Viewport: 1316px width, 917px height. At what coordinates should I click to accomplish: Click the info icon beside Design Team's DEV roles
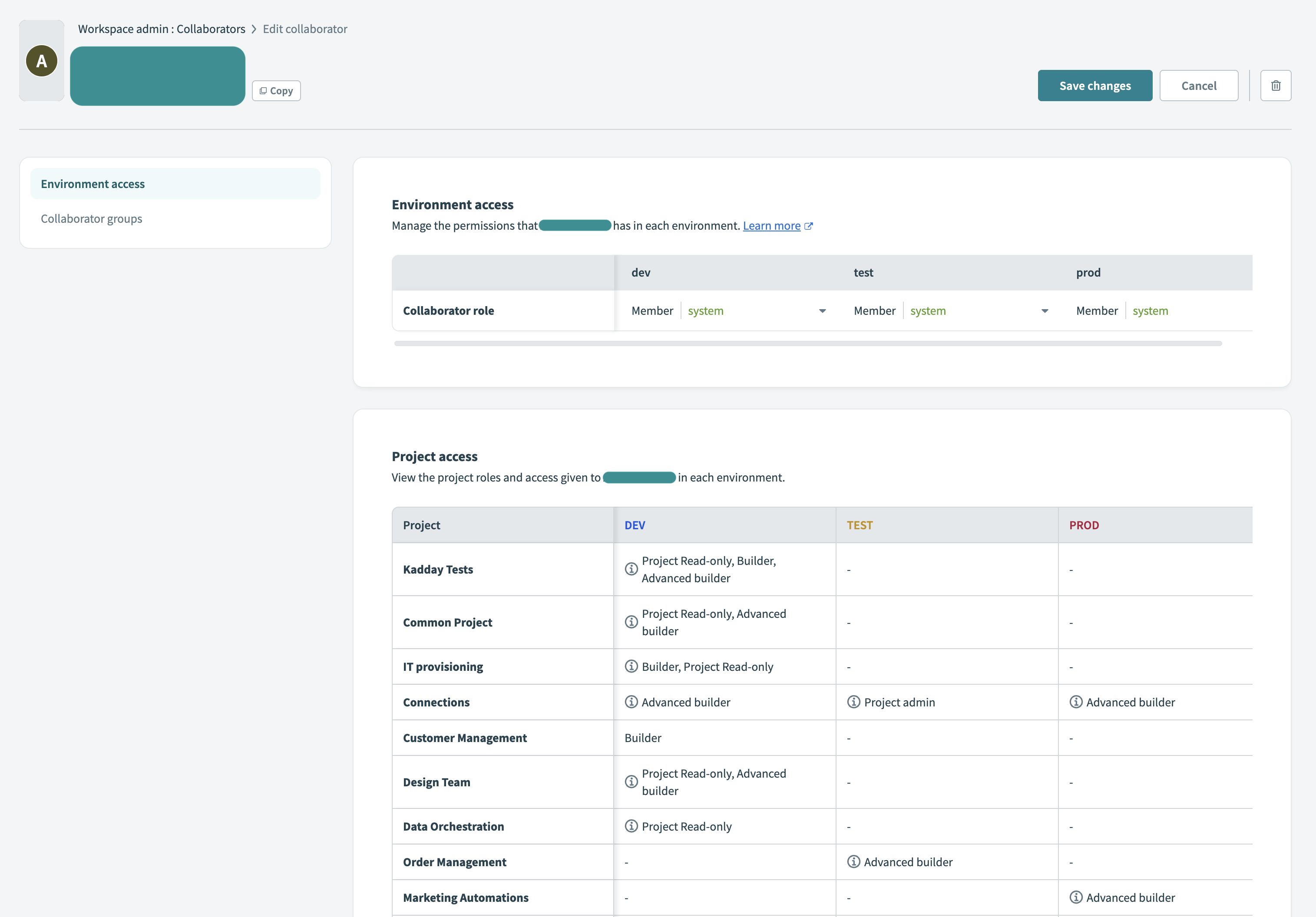coord(632,782)
